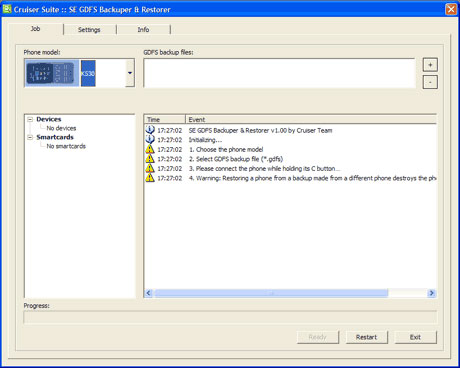Screen dimensions: 460x368
Task: Click the Time column header
Action: coord(165,119)
